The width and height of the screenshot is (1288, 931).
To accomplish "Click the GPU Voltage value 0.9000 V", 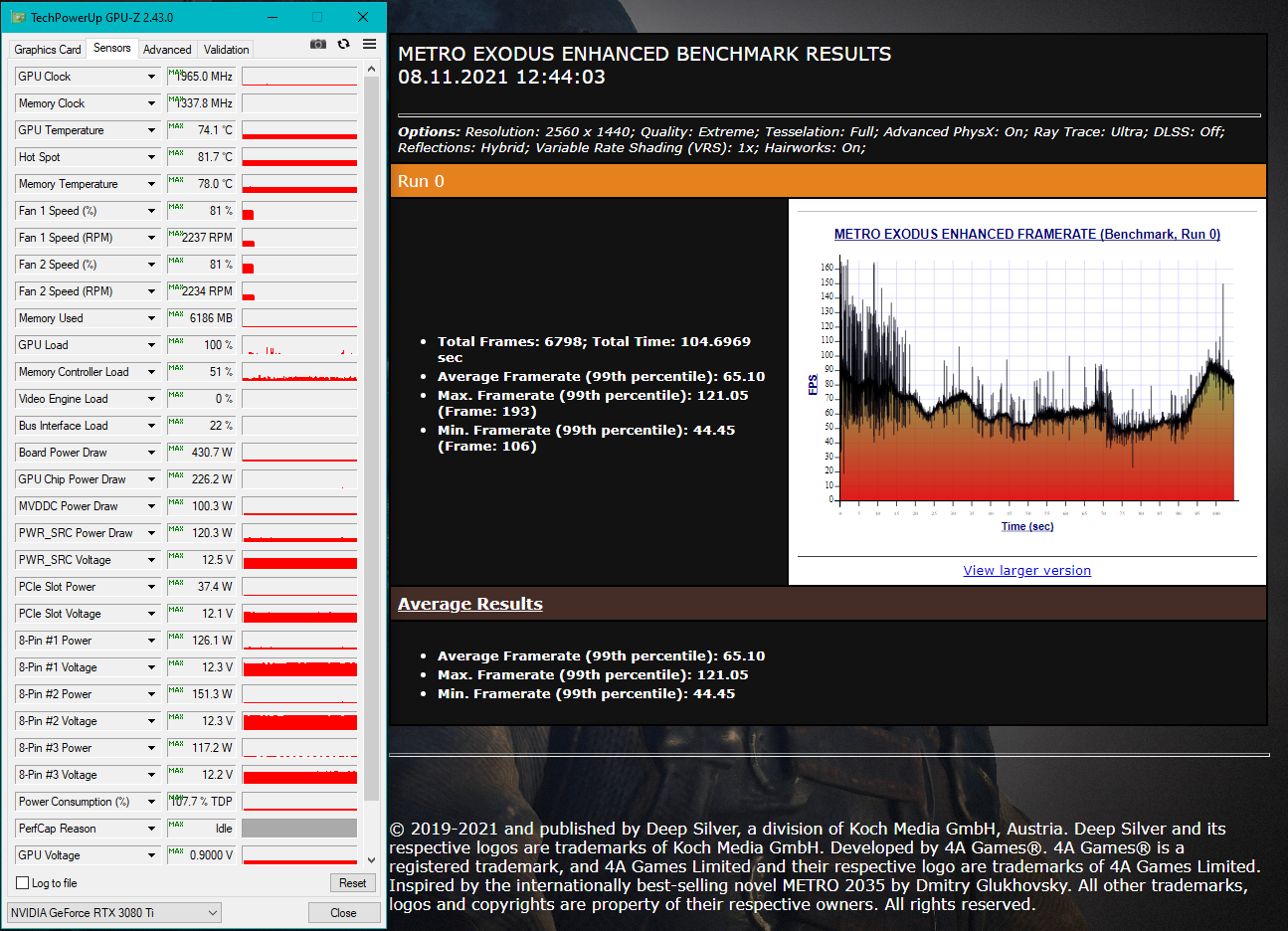I will 202,855.
